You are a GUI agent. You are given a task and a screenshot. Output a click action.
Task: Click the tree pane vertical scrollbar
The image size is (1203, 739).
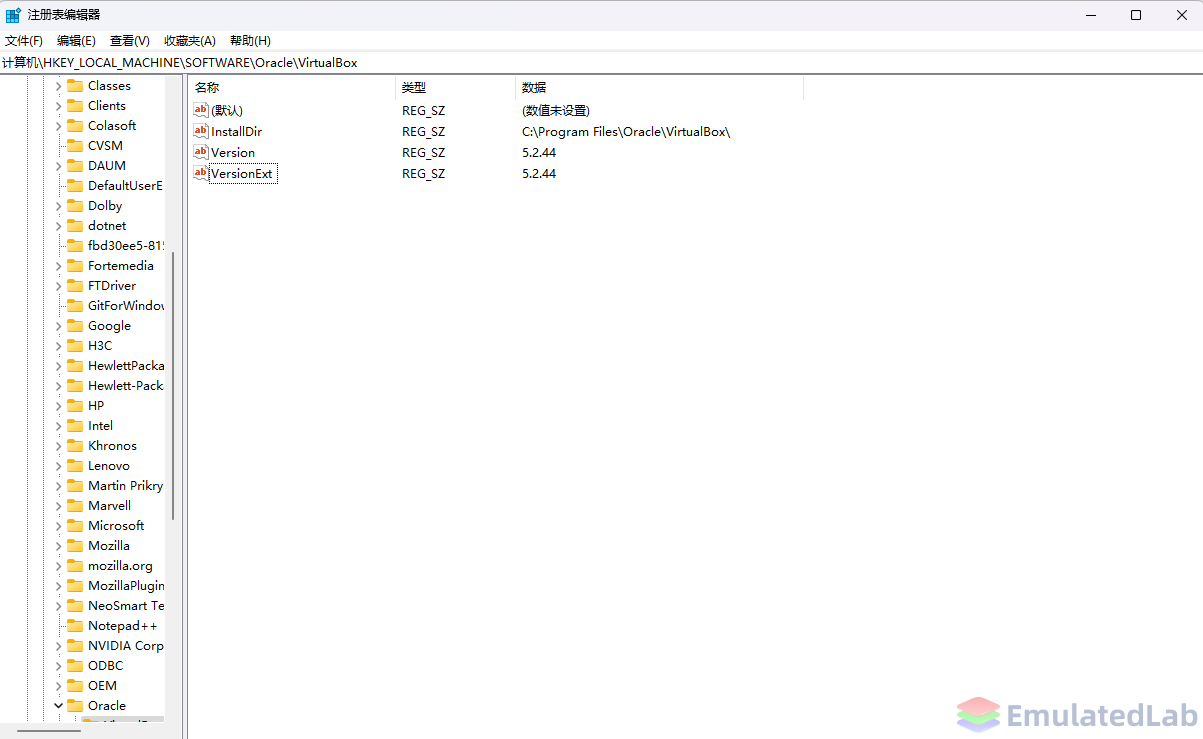(x=173, y=385)
